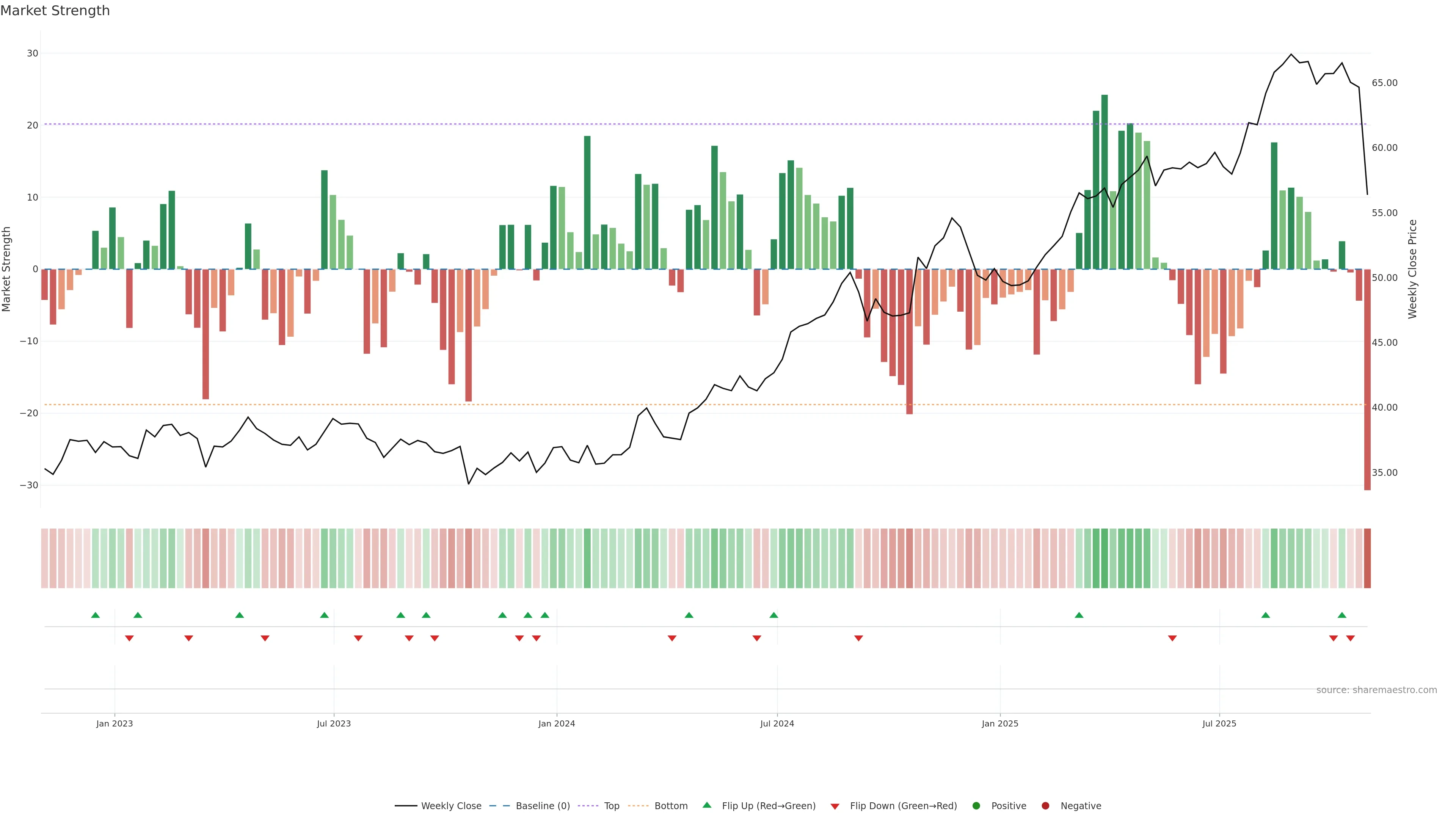Click the green Positive circle legend icon

click(976, 806)
